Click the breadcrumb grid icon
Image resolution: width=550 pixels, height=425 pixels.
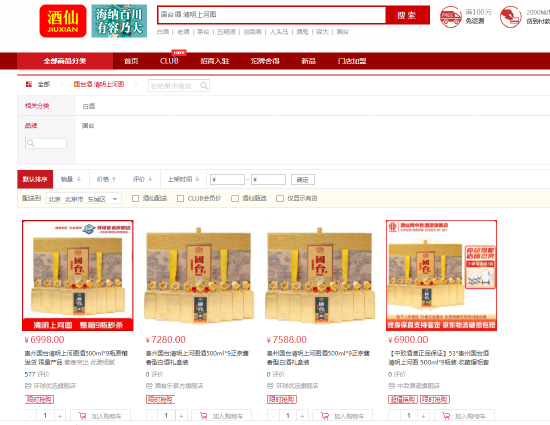point(29,84)
